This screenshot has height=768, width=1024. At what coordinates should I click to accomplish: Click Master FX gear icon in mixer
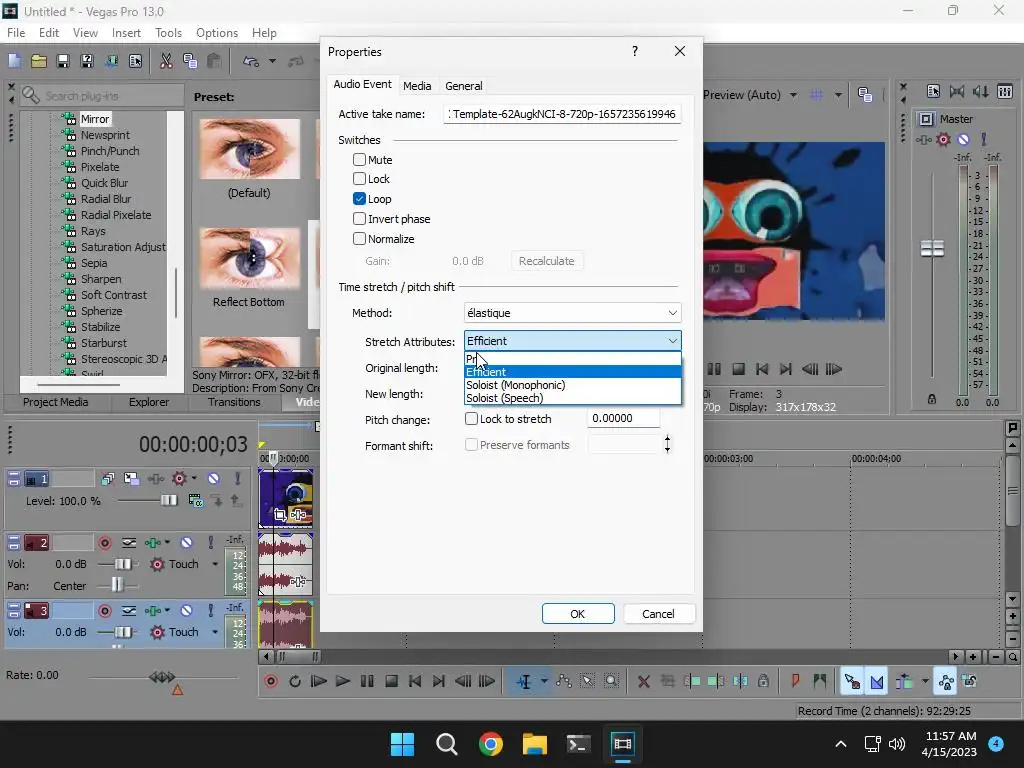(943, 140)
